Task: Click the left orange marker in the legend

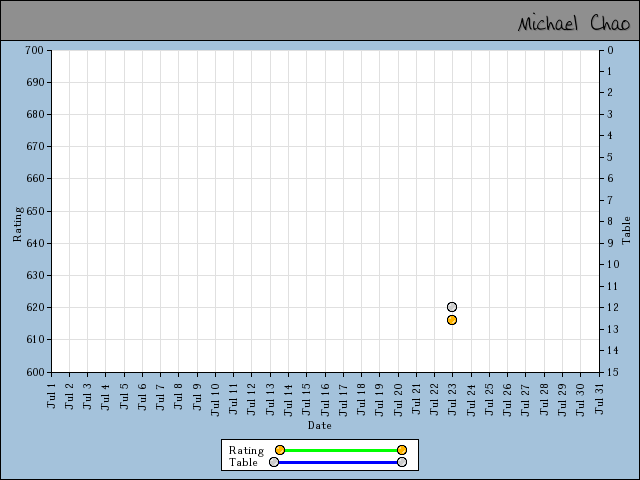Action: coord(280,450)
